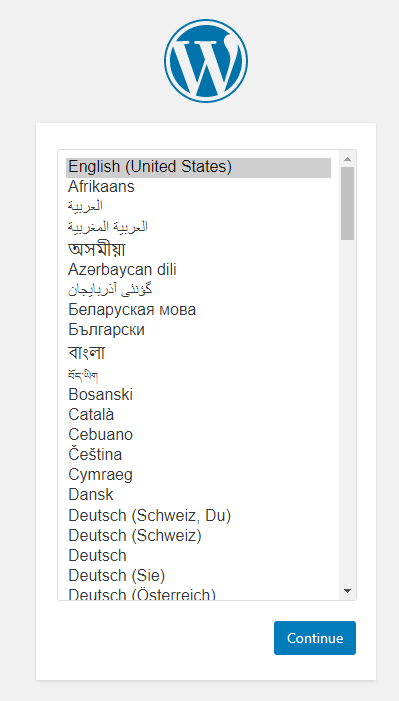The image size is (399, 701).
Task: Select Cebuano in the list
Action: 199,435
